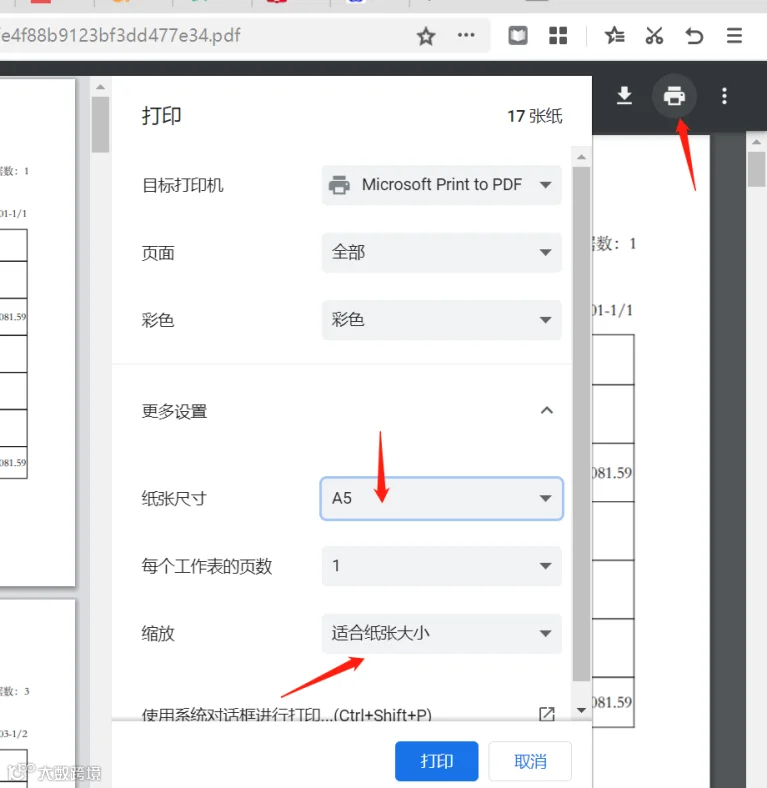Open the color mode dropdown 彩色
Screen dimensions: 767x788
pos(441,320)
